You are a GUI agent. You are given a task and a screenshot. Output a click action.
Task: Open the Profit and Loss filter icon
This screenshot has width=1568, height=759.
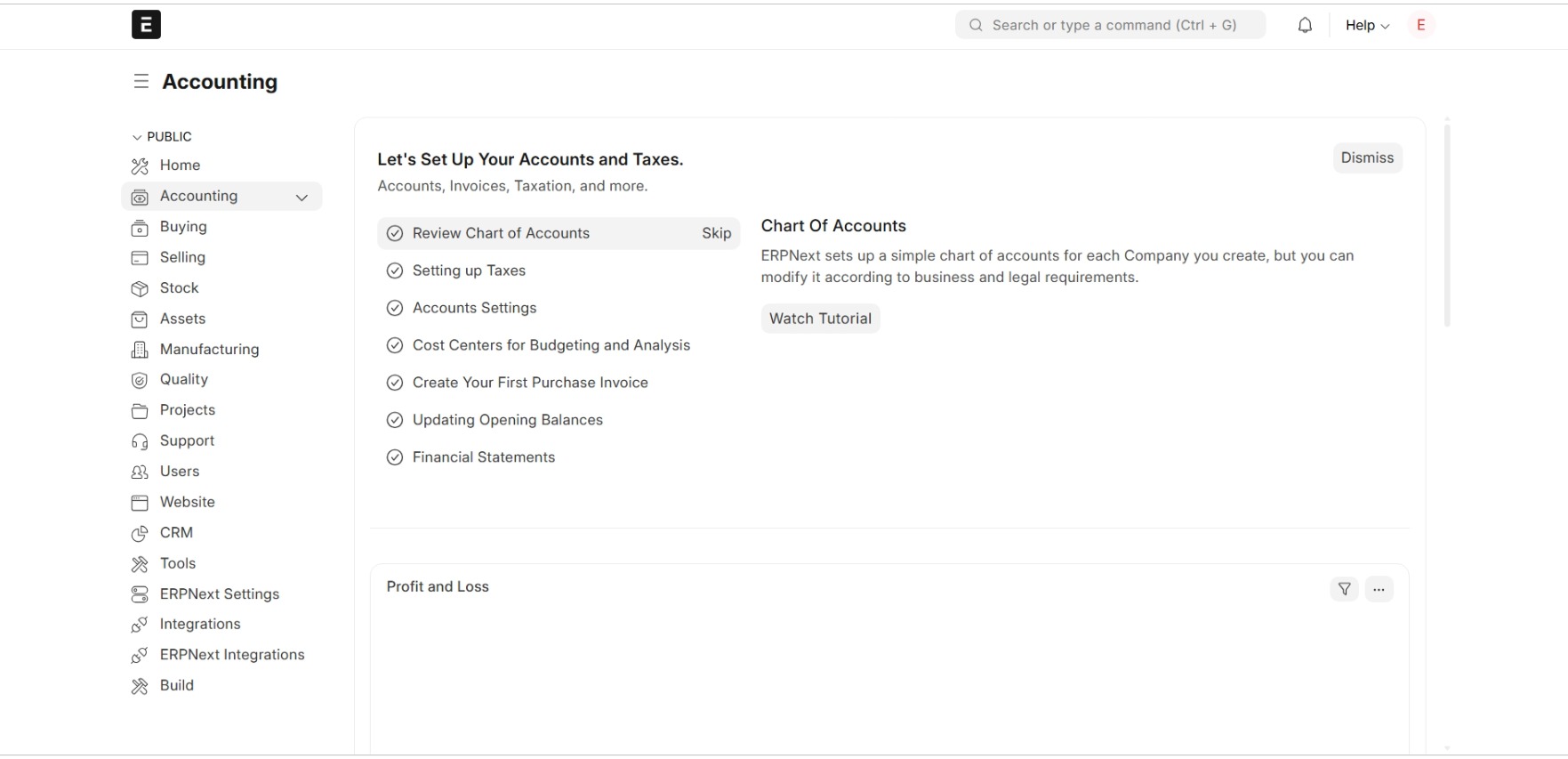(1344, 589)
